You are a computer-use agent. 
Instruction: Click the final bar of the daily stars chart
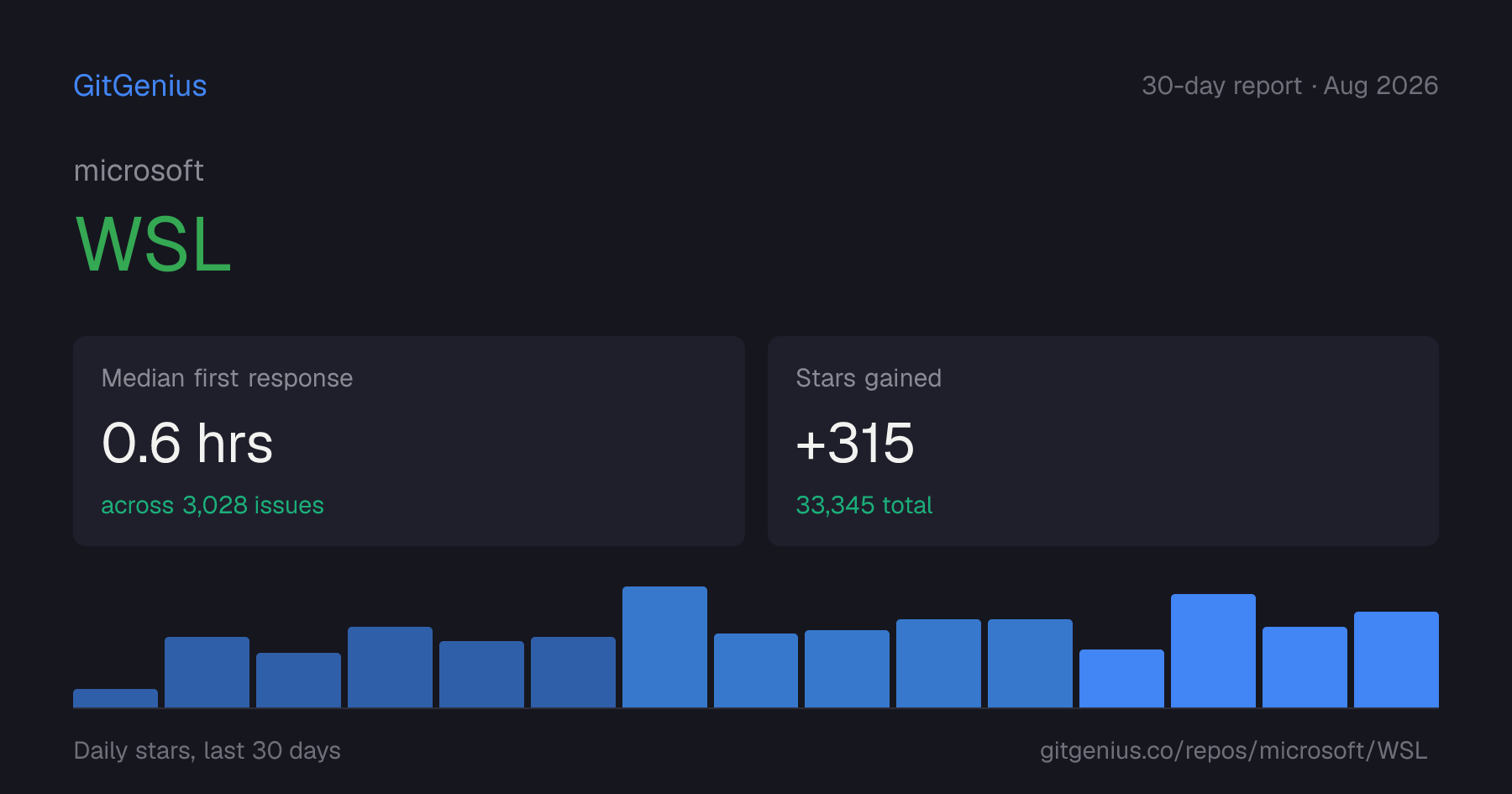point(1396,660)
